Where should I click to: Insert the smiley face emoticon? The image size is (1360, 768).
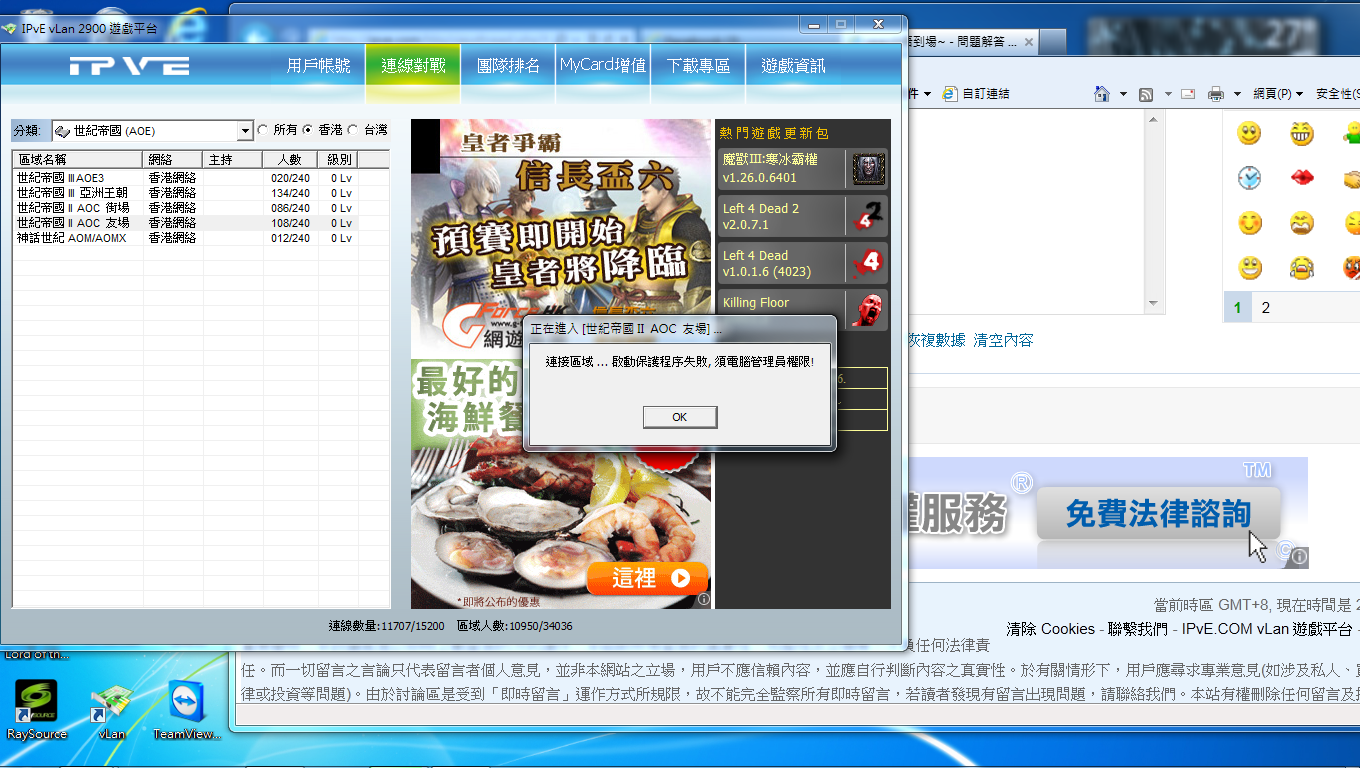[1249, 133]
